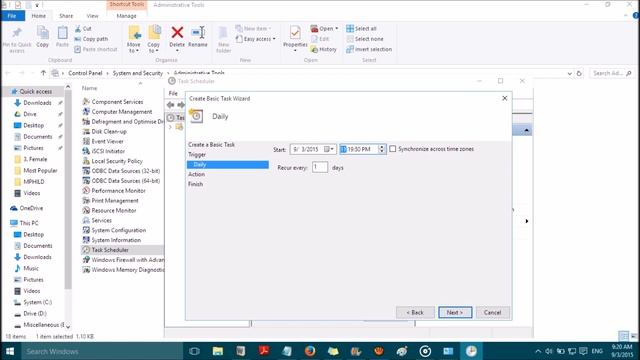Click the Copy to folder icon
This screenshot has height=360, width=640.
[154, 33]
